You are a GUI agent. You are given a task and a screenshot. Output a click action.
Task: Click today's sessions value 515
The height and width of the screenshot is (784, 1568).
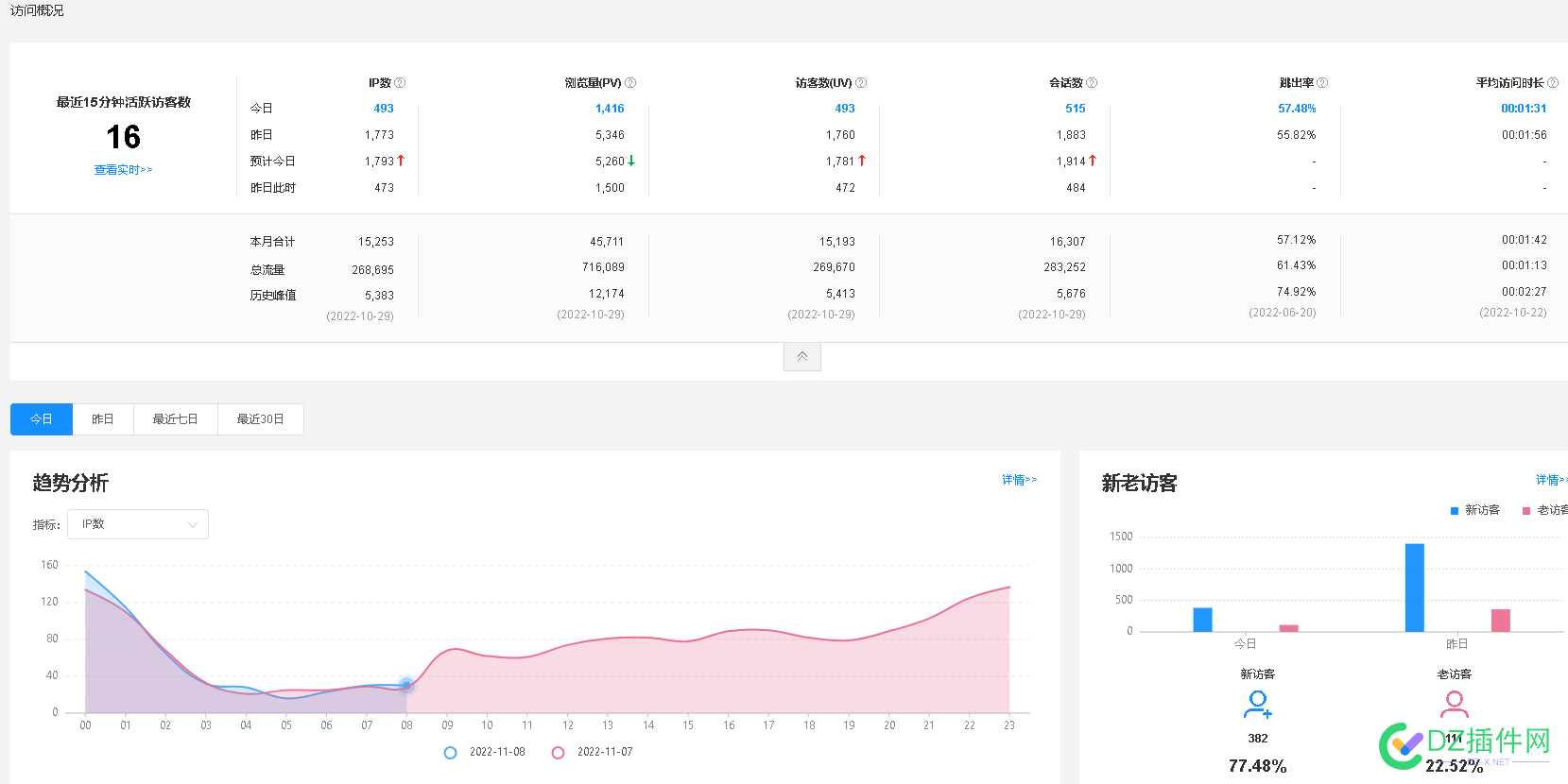(x=1076, y=109)
